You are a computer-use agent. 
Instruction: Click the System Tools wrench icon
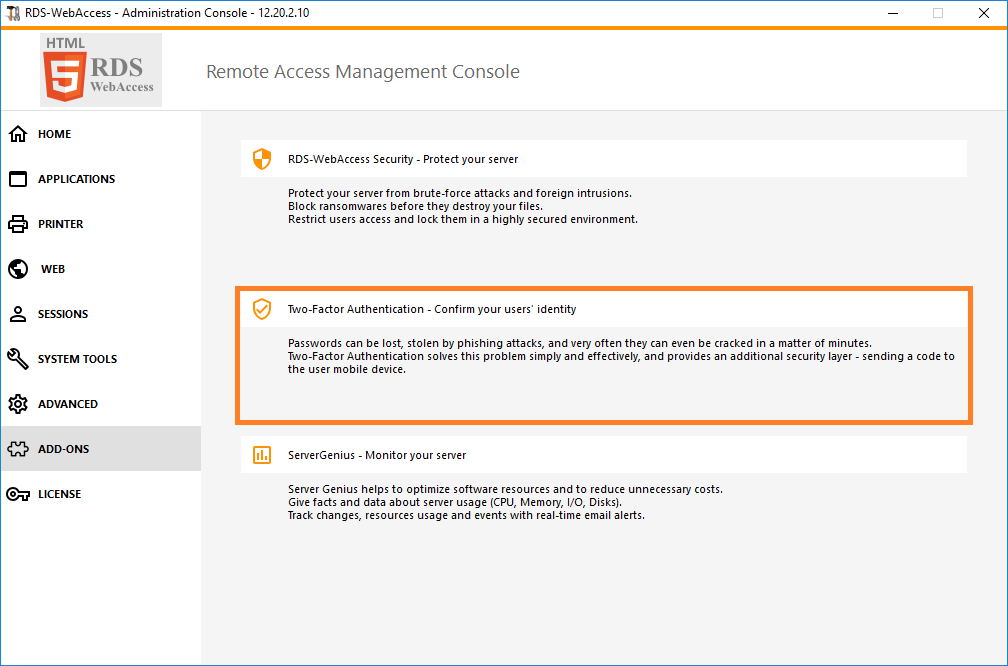[x=18, y=359]
